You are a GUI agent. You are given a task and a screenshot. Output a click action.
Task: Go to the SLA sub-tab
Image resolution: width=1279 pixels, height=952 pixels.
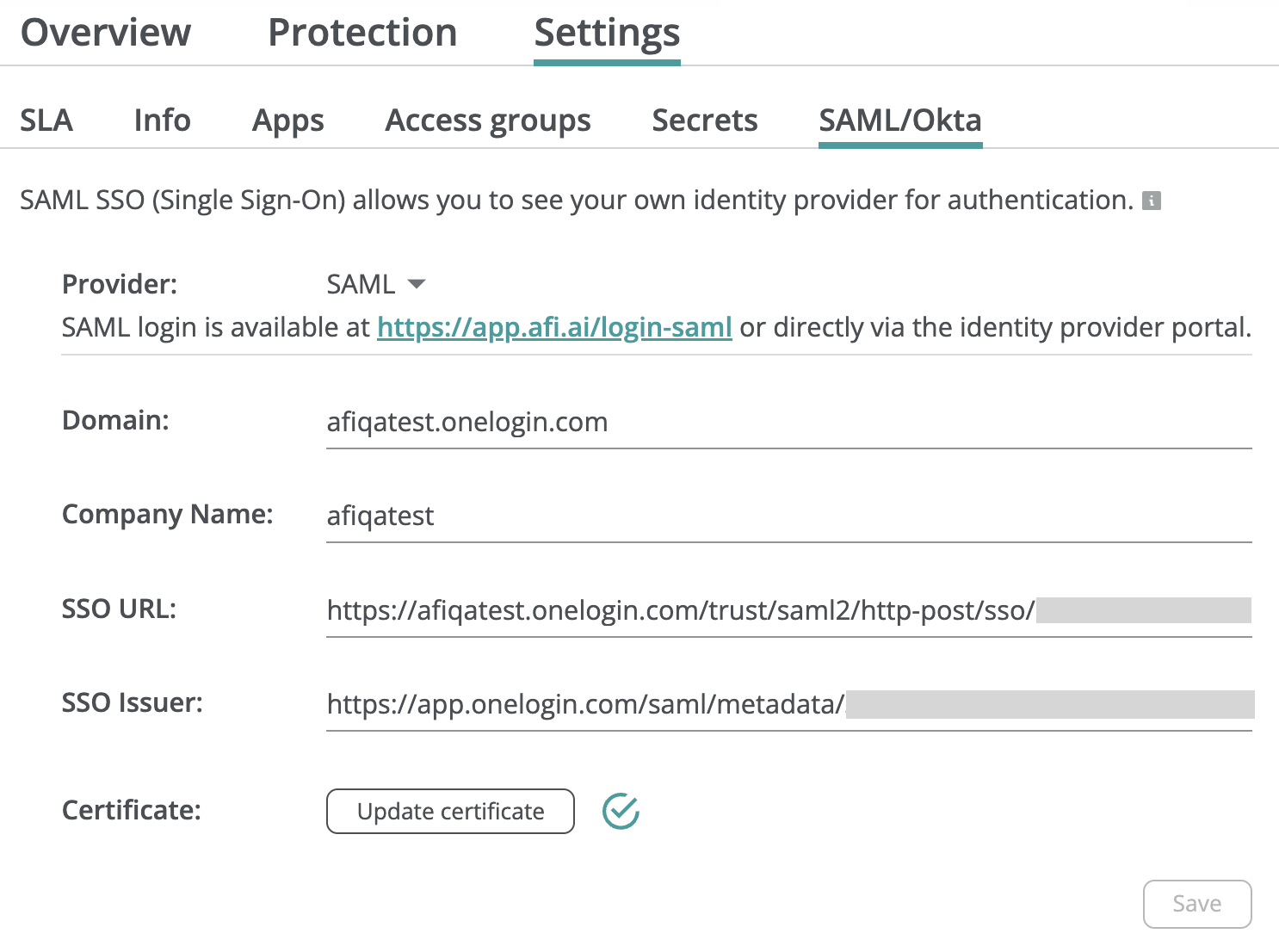[x=46, y=121]
